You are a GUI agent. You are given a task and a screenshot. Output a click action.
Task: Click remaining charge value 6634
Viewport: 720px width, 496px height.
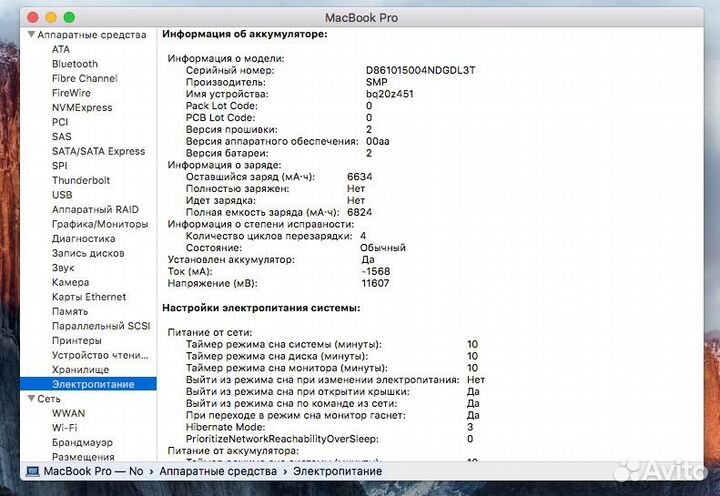(360, 177)
